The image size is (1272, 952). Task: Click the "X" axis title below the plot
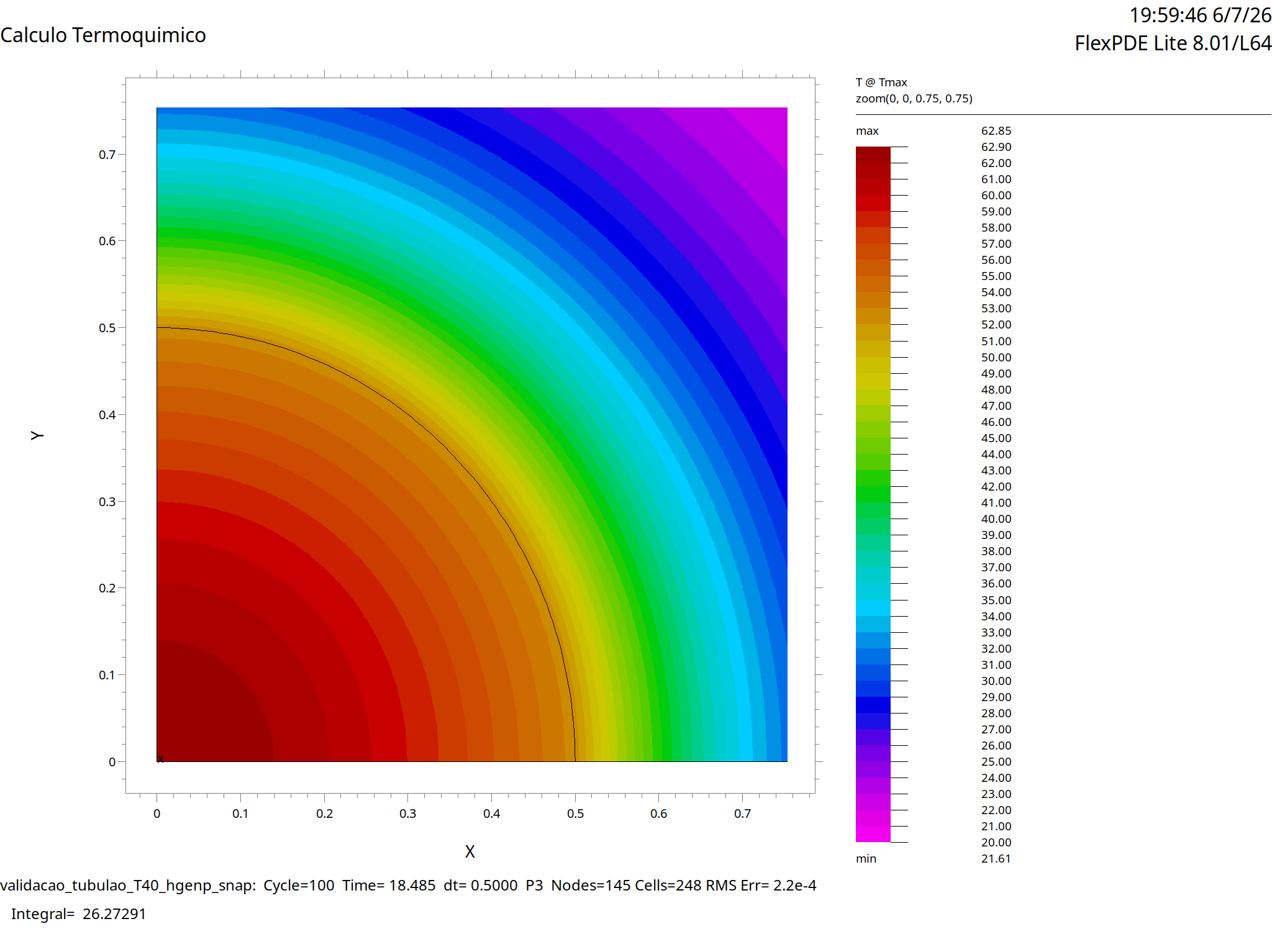[470, 851]
